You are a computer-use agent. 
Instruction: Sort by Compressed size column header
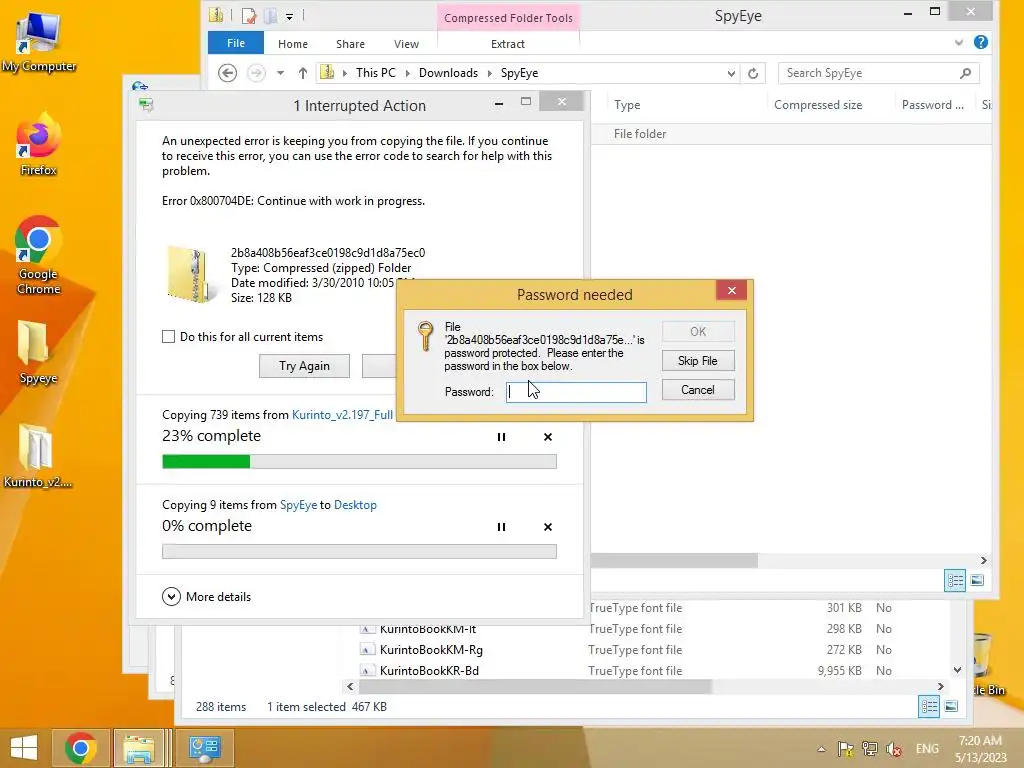pos(818,104)
